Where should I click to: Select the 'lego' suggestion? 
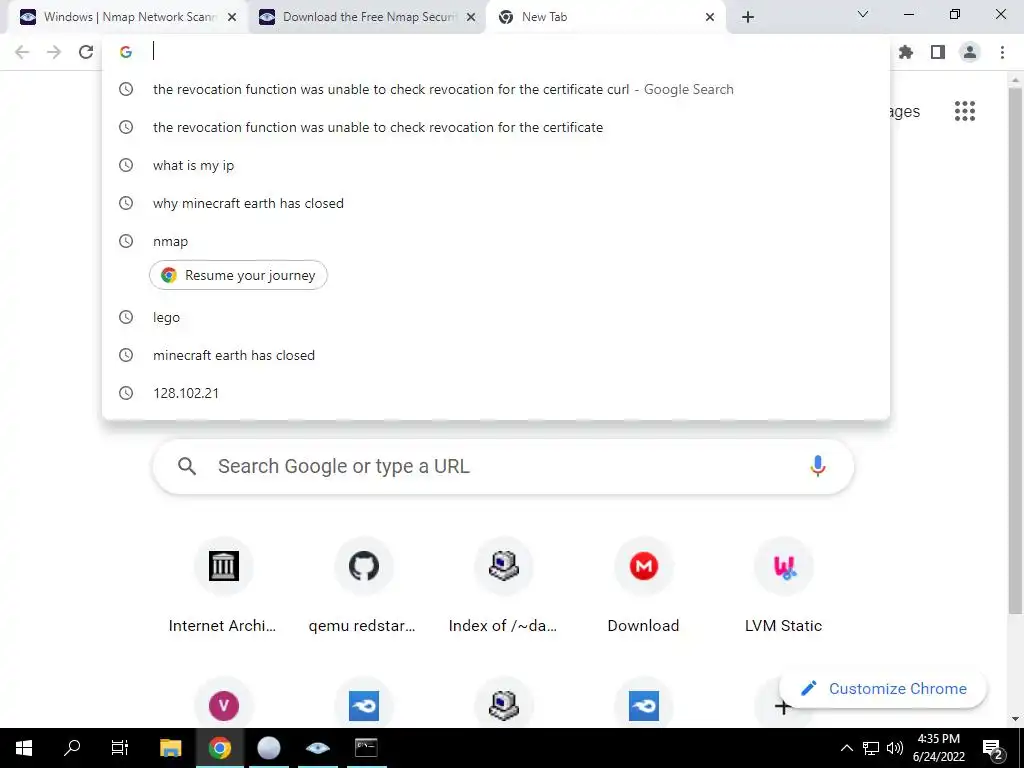496,317
